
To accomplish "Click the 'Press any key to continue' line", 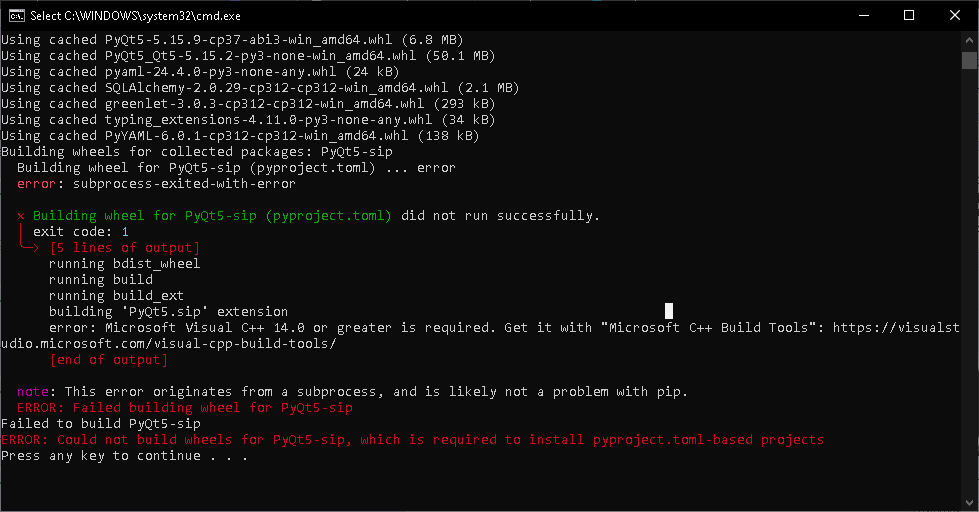I will pyautogui.click(x=122, y=456).
